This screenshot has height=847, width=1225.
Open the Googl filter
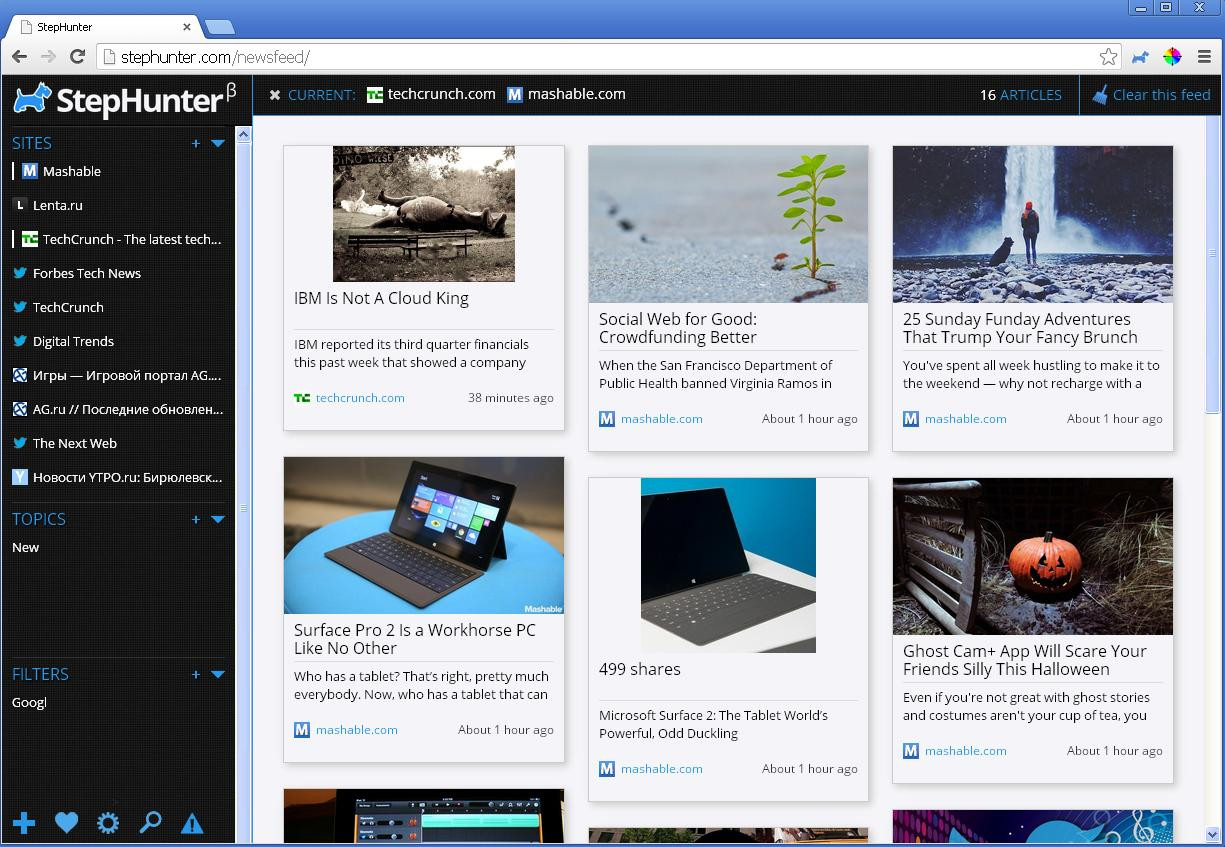(x=29, y=702)
